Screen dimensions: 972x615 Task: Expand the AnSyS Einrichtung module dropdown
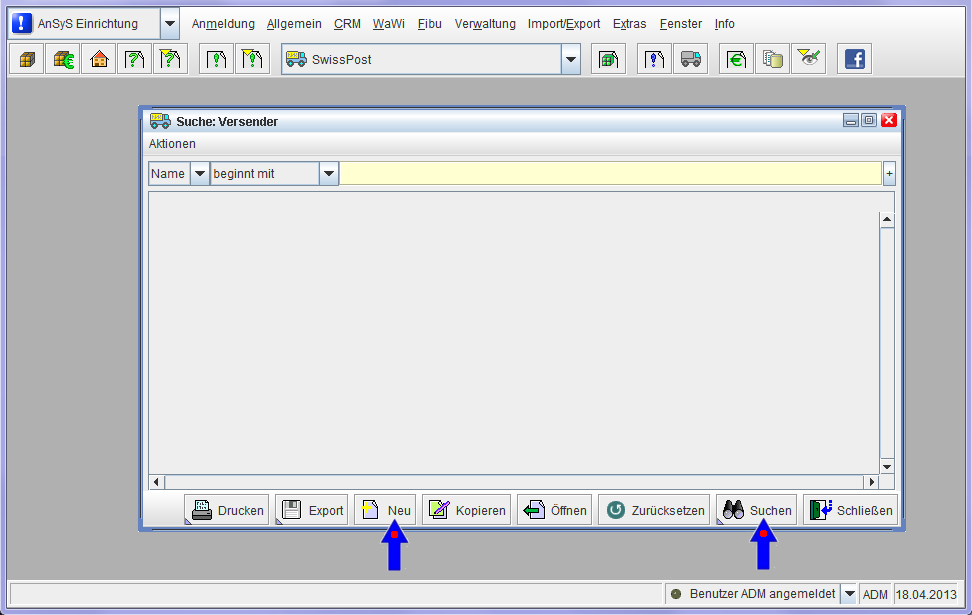tap(170, 24)
